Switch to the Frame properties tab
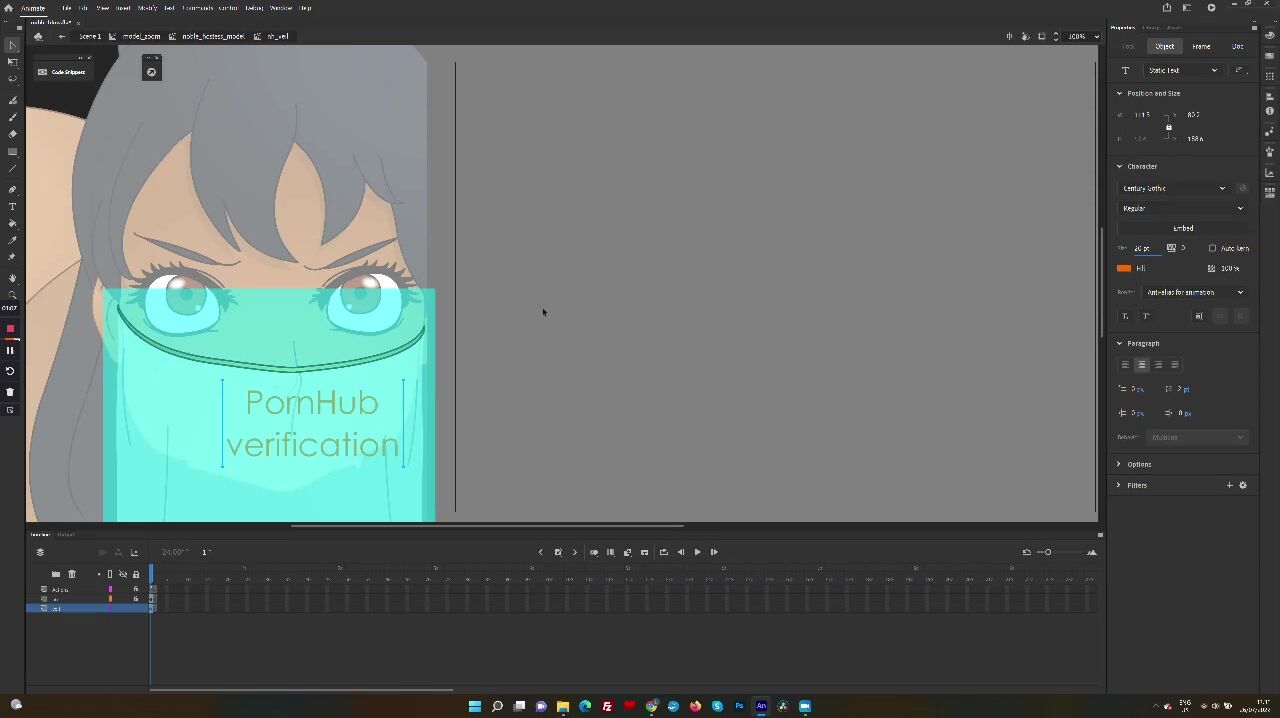This screenshot has height=718, width=1280. tap(1201, 46)
